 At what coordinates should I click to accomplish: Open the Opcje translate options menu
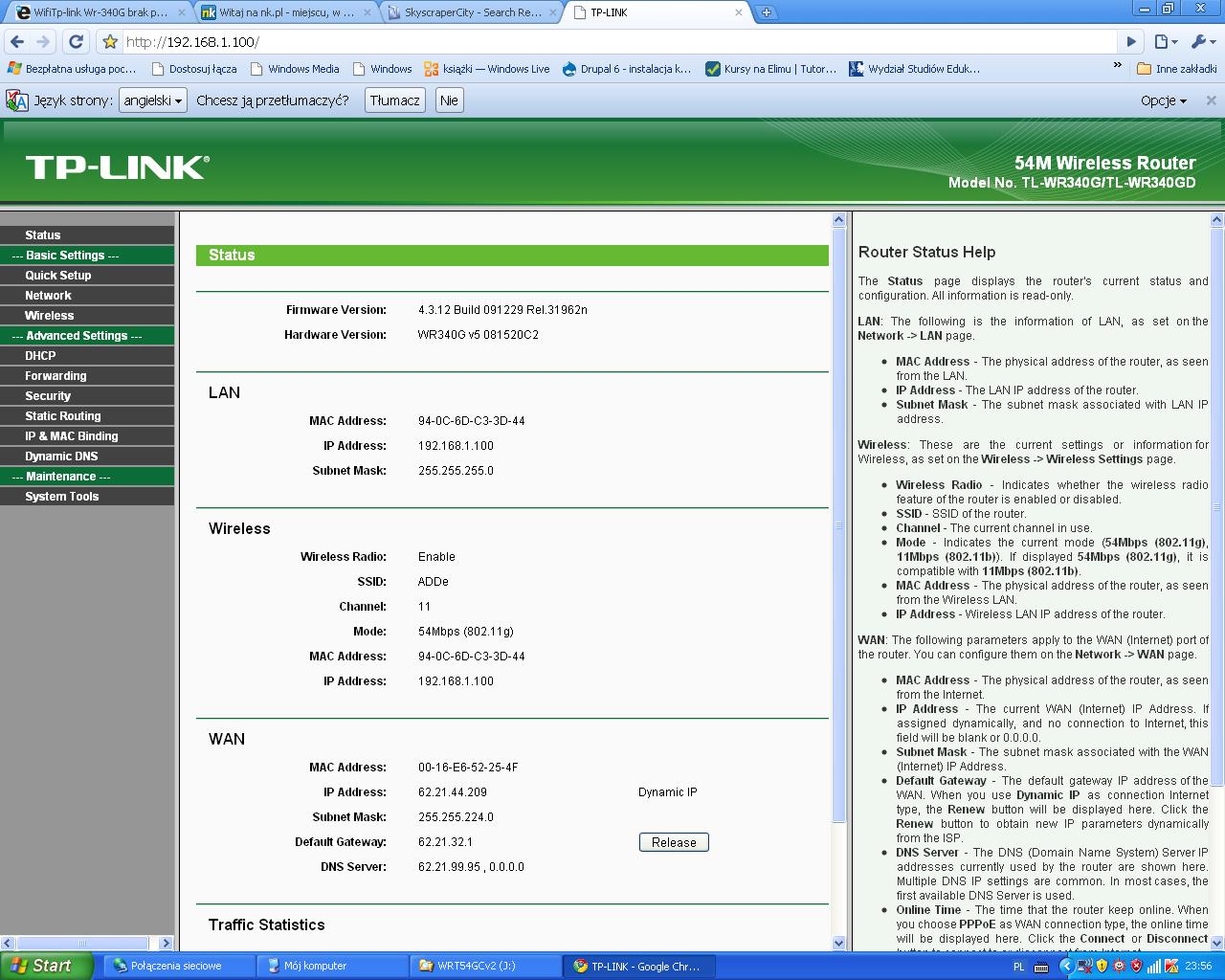(1164, 100)
